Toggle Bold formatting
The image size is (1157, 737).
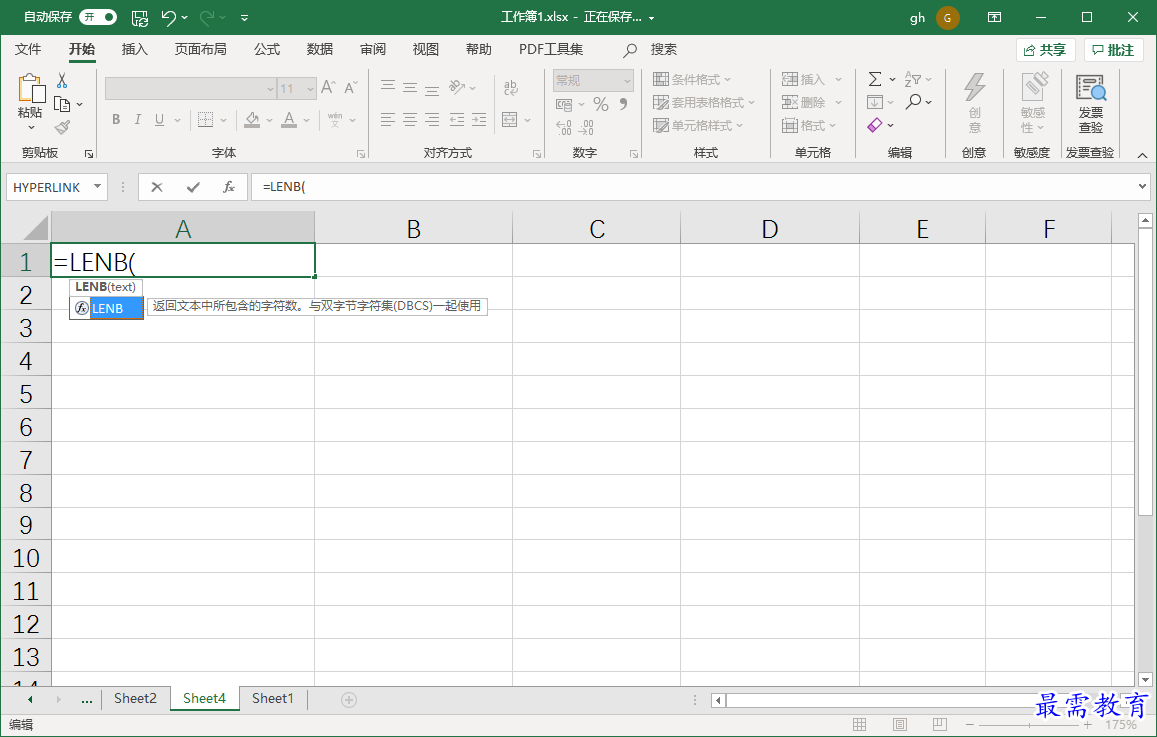click(x=116, y=120)
